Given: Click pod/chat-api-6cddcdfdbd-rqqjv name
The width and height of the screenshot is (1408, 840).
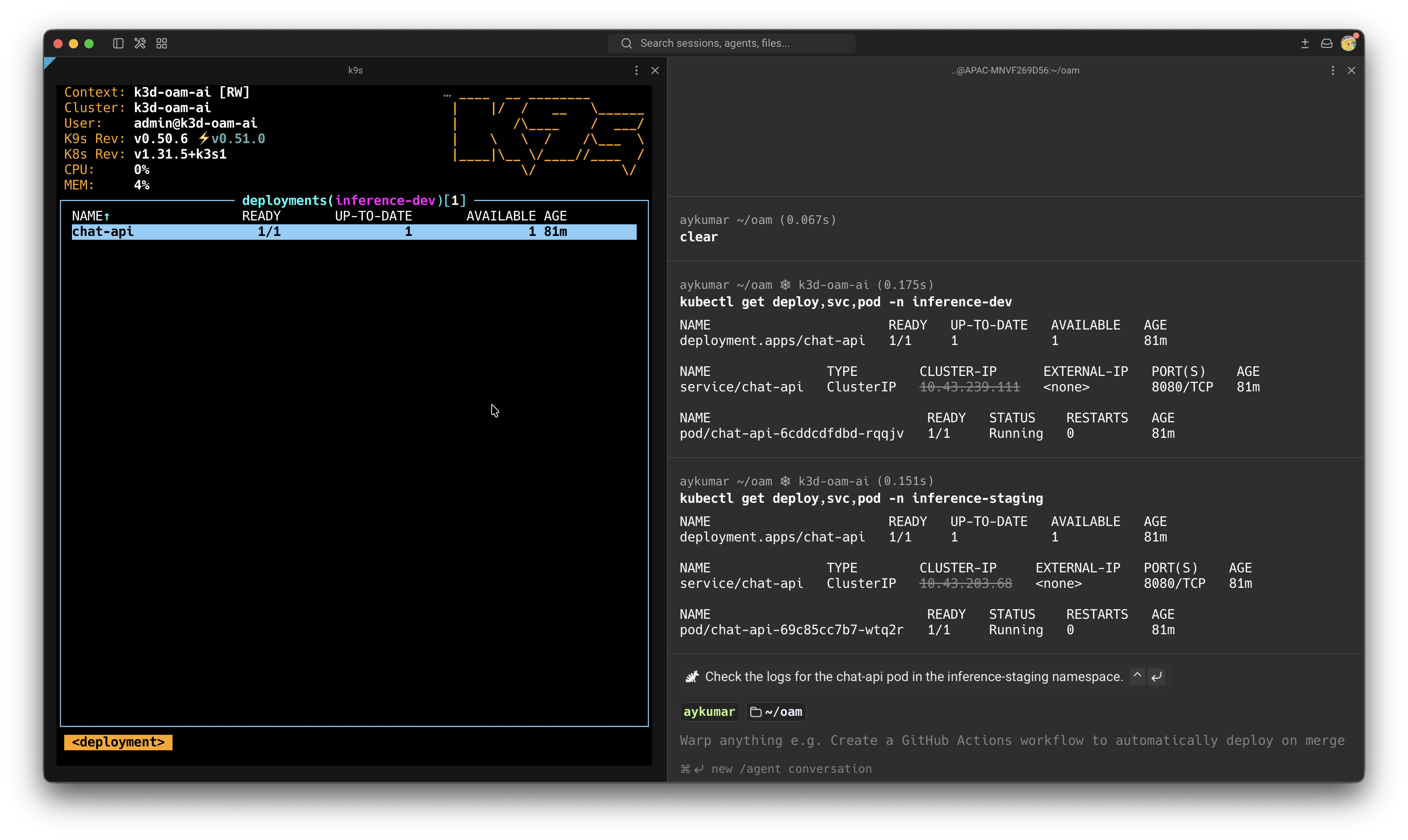Looking at the screenshot, I should click(x=791, y=434).
